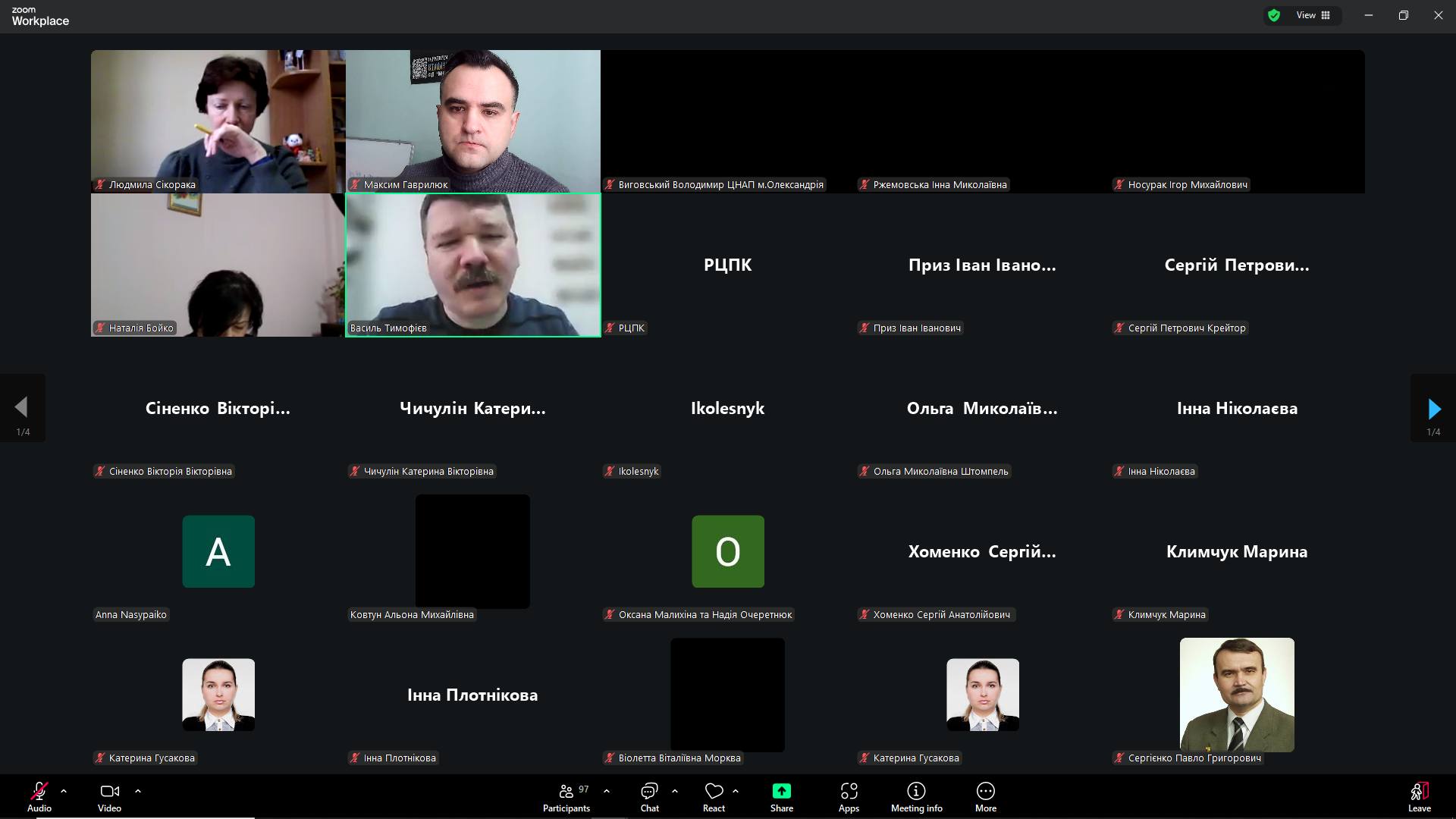Open the More options menu
1456x819 pixels.
pyautogui.click(x=985, y=797)
